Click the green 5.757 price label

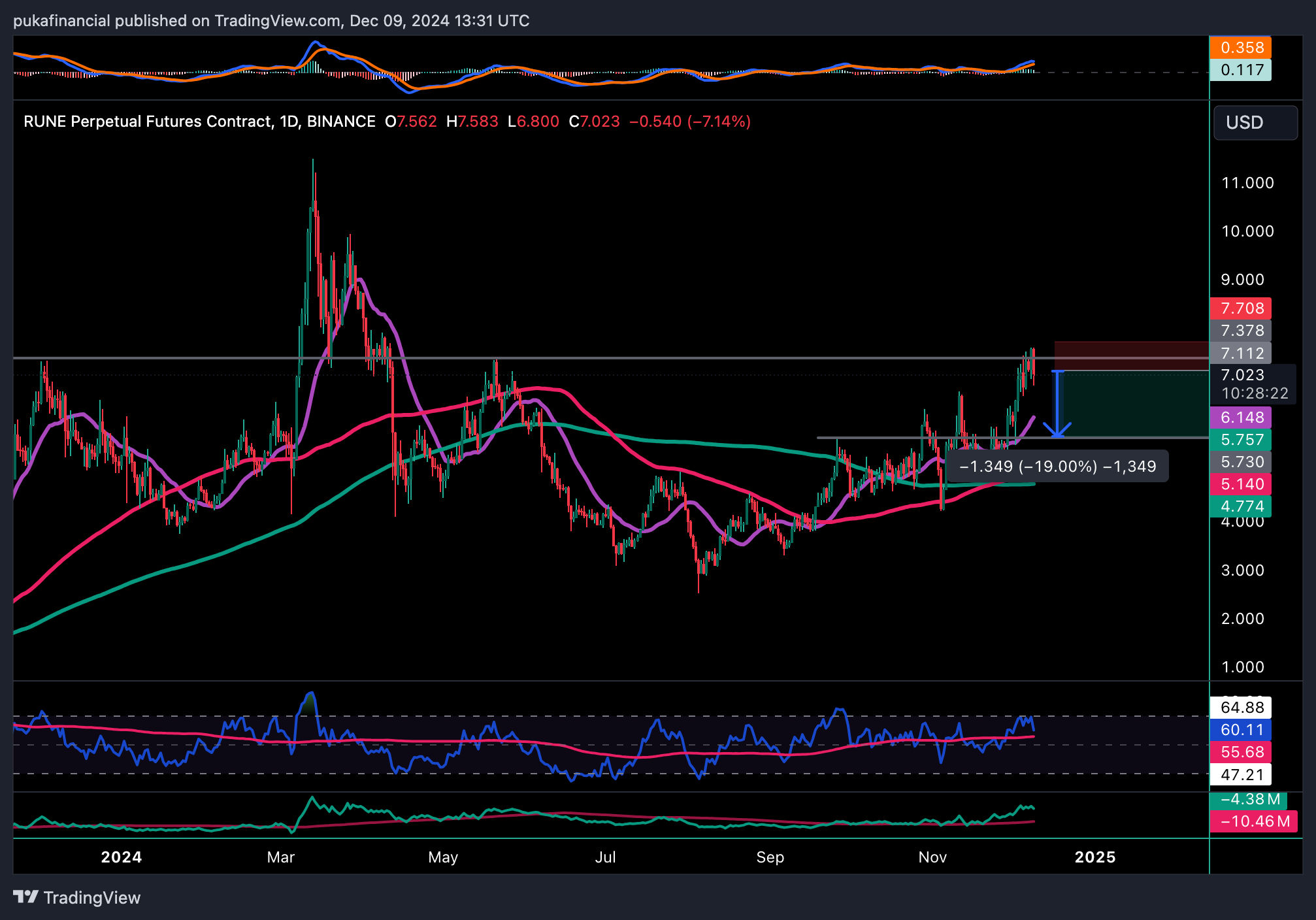1240,440
